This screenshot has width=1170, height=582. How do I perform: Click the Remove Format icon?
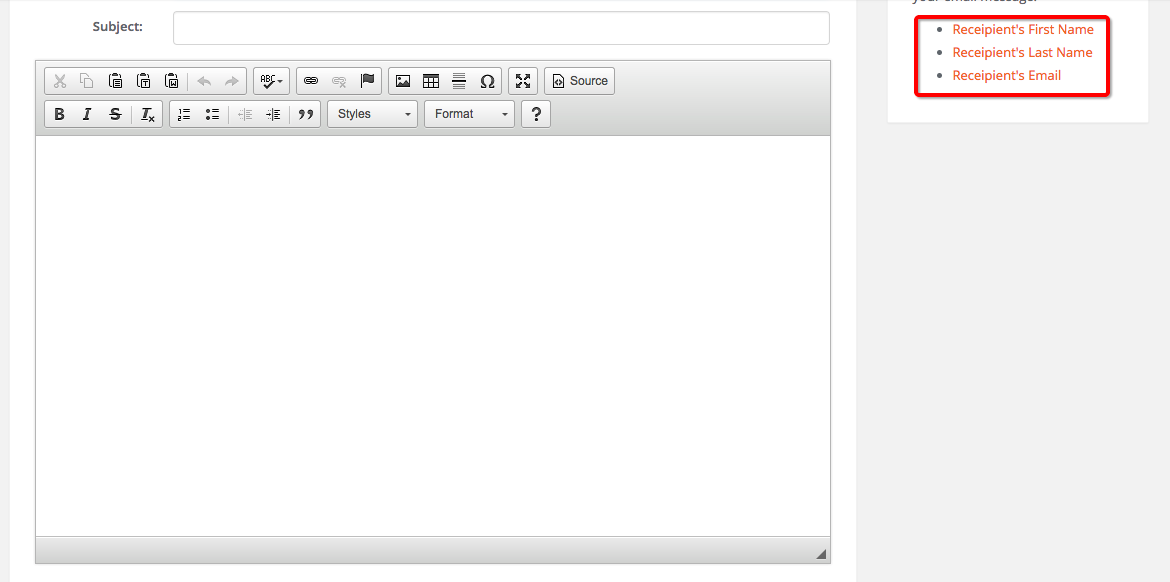pyautogui.click(x=148, y=114)
